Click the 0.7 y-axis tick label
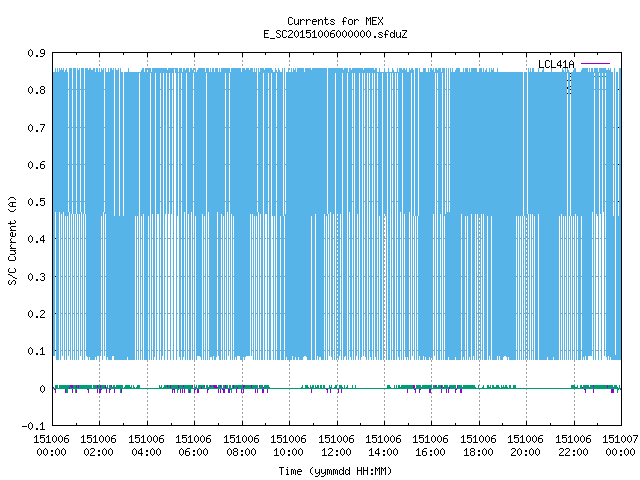640x480 pixels. coord(36,128)
